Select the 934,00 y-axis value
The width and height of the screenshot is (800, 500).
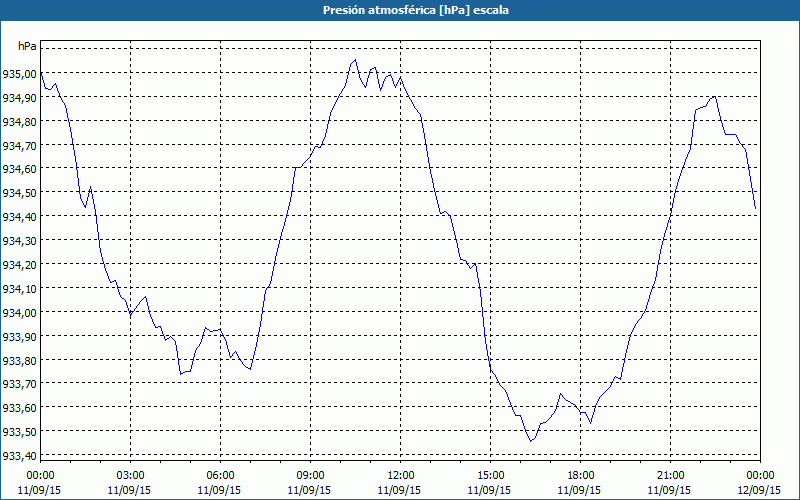point(19,313)
